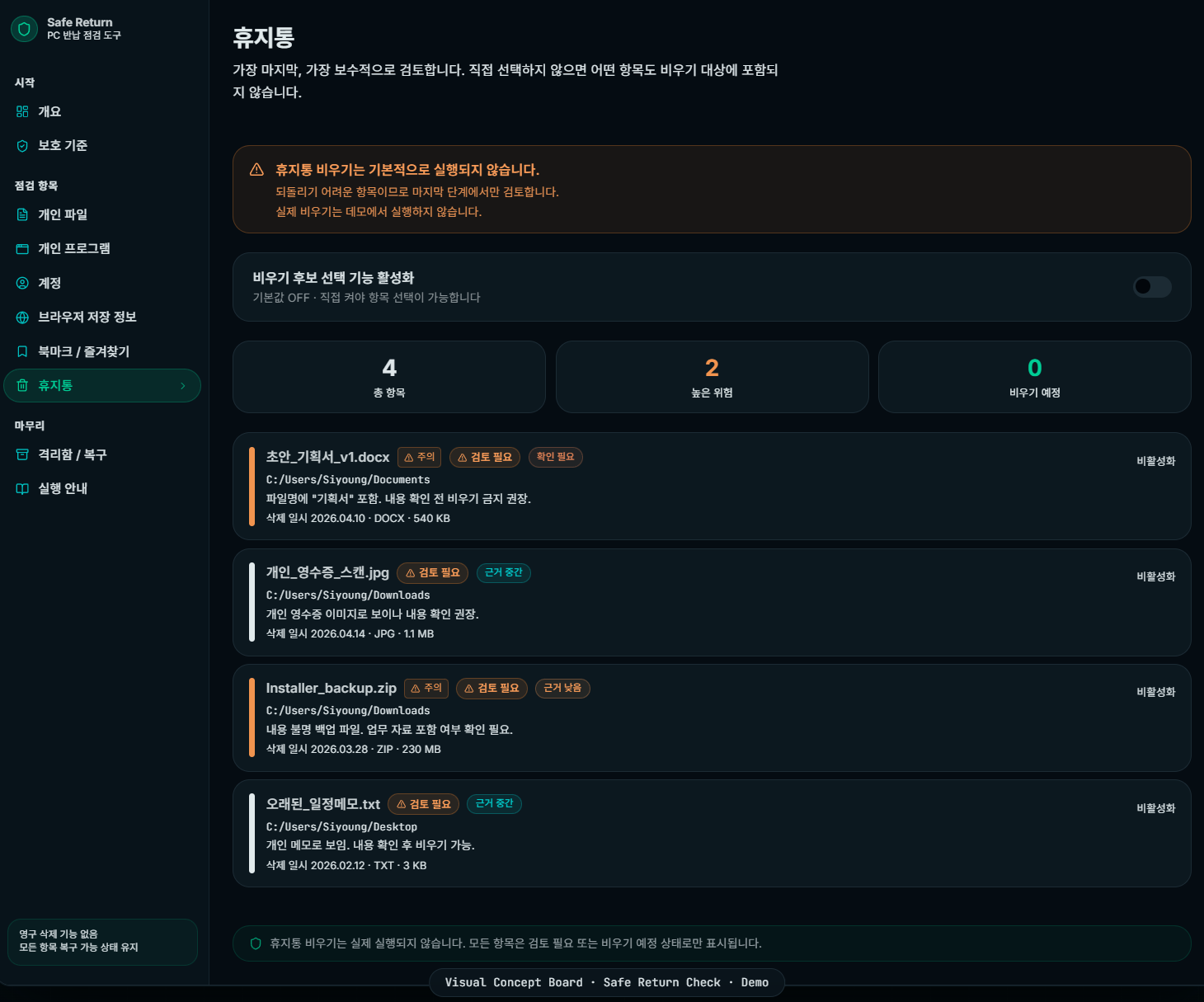Click the 계정 user icon
The height and width of the screenshot is (1002, 1204).
pos(22,283)
